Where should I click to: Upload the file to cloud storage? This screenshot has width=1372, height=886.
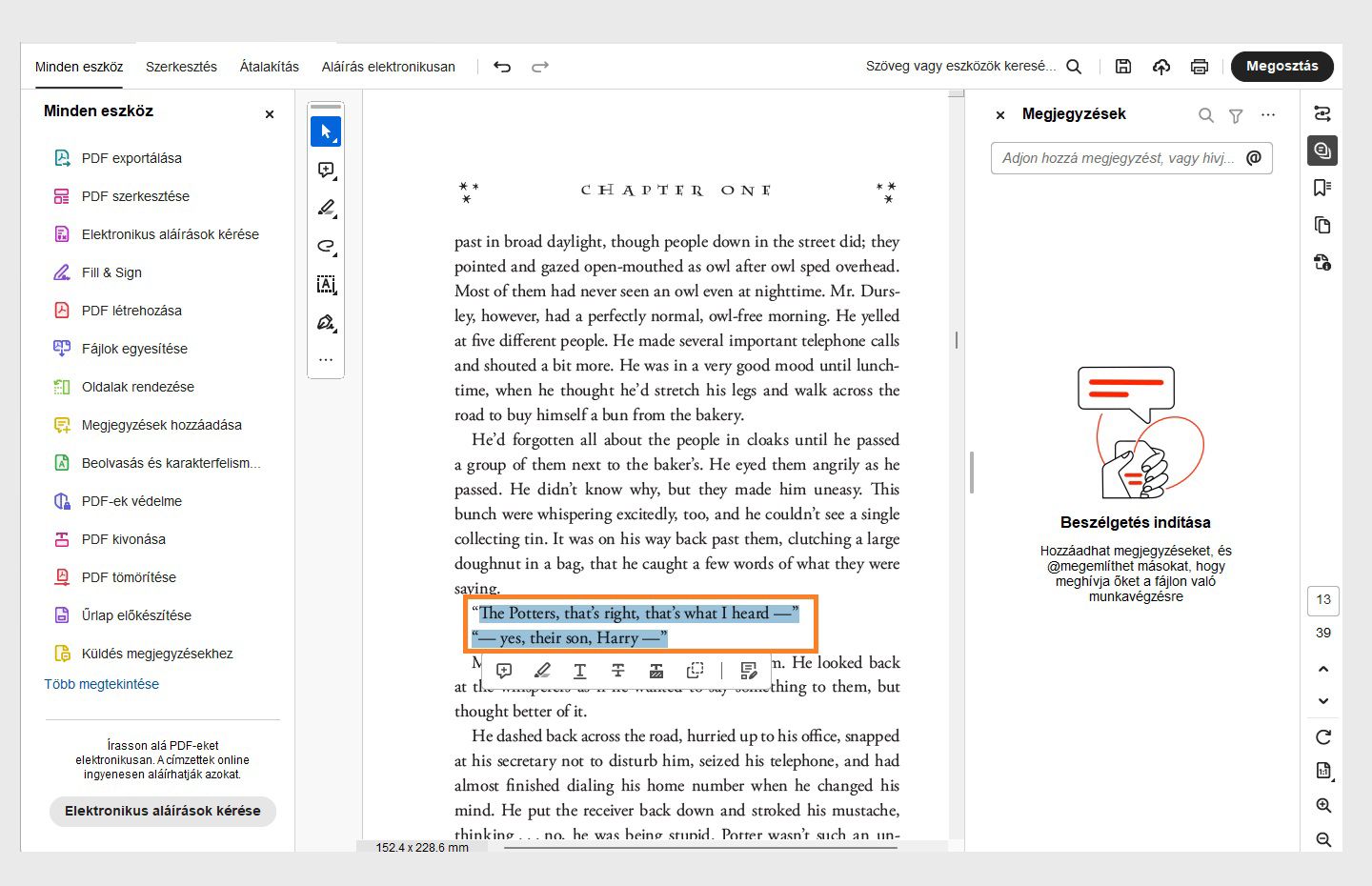point(1161,67)
